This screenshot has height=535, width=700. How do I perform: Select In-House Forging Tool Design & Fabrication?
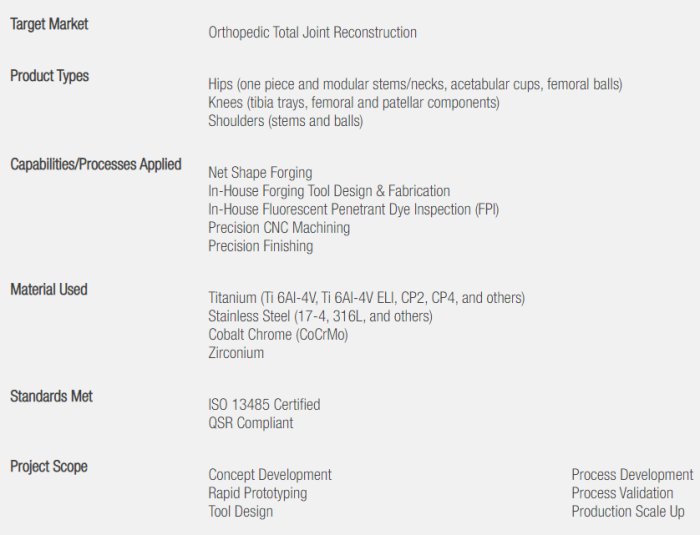[x=329, y=191]
